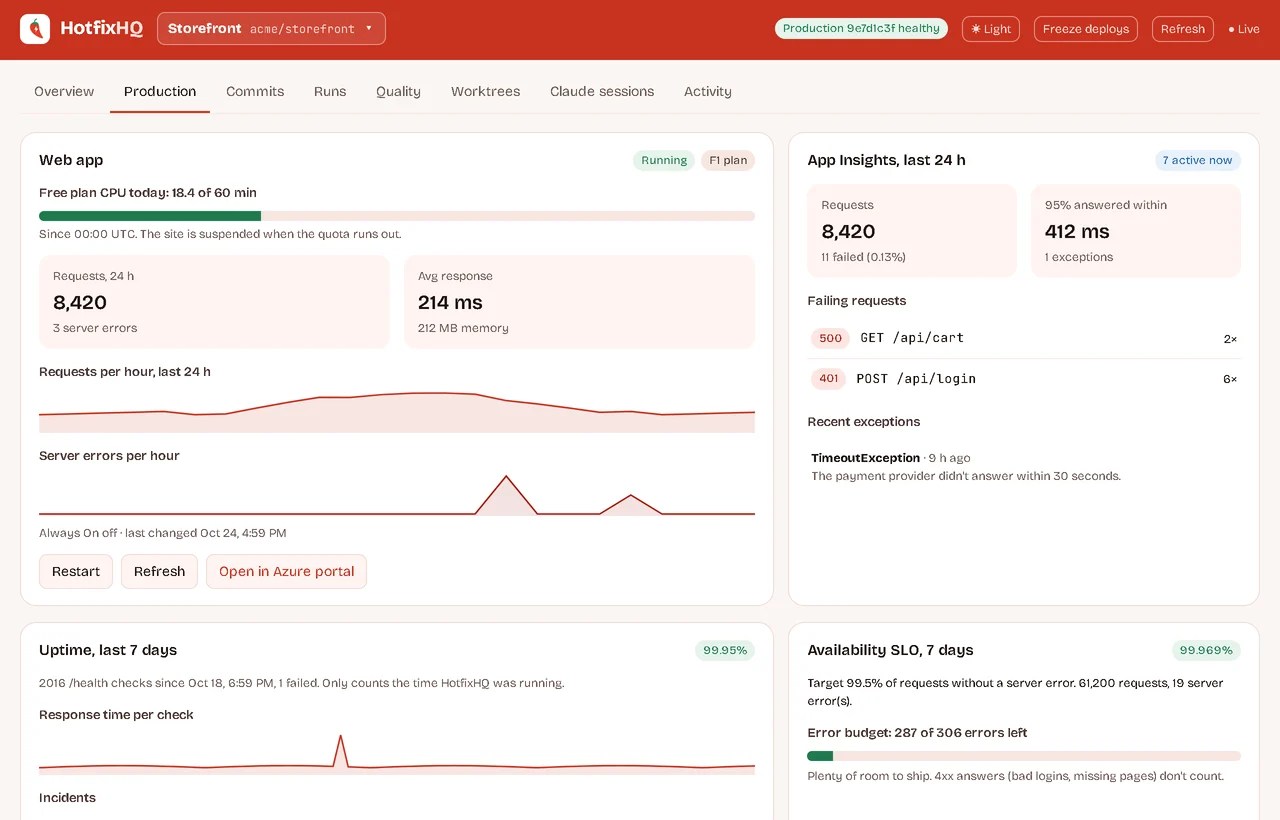The image size is (1280, 820).
Task: Click the Free plan CPU progress bar
Action: click(x=397, y=215)
